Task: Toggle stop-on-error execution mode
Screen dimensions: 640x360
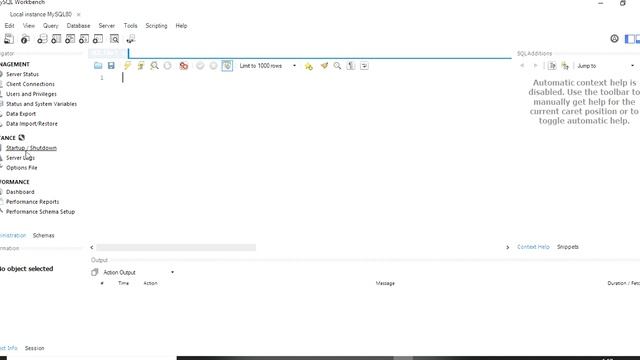Action: pyautogui.click(x=184, y=66)
